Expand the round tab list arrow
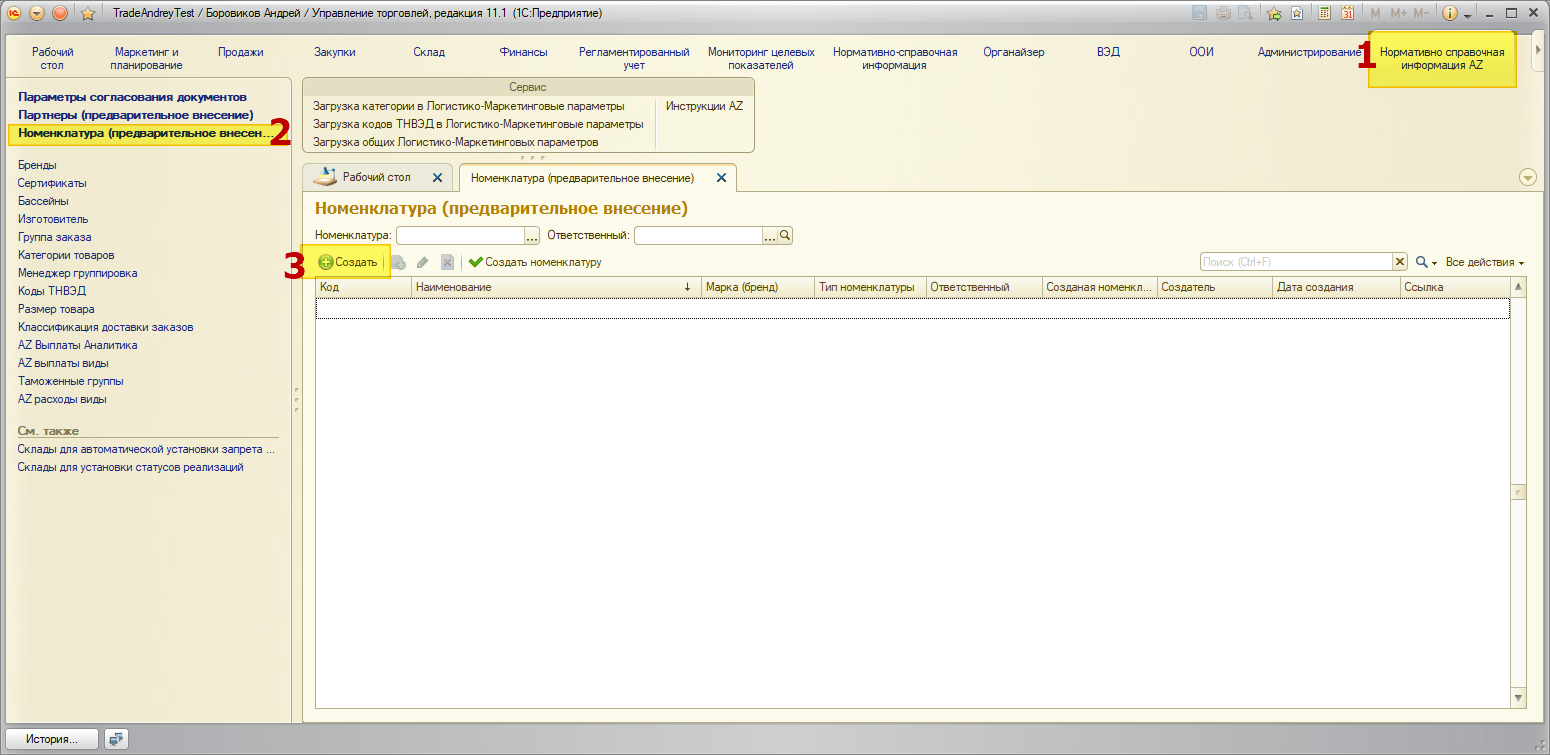Image resolution: width=1550 pixels, height=755 pixels. pyautogui.click(x=1527, y=178)
